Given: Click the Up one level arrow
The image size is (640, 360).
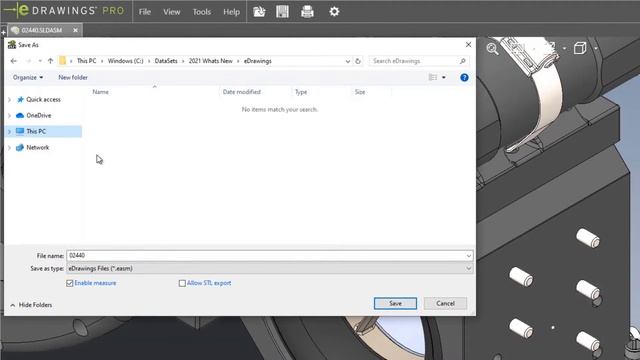Looking at the screenshot, I should tap(50, 61).
